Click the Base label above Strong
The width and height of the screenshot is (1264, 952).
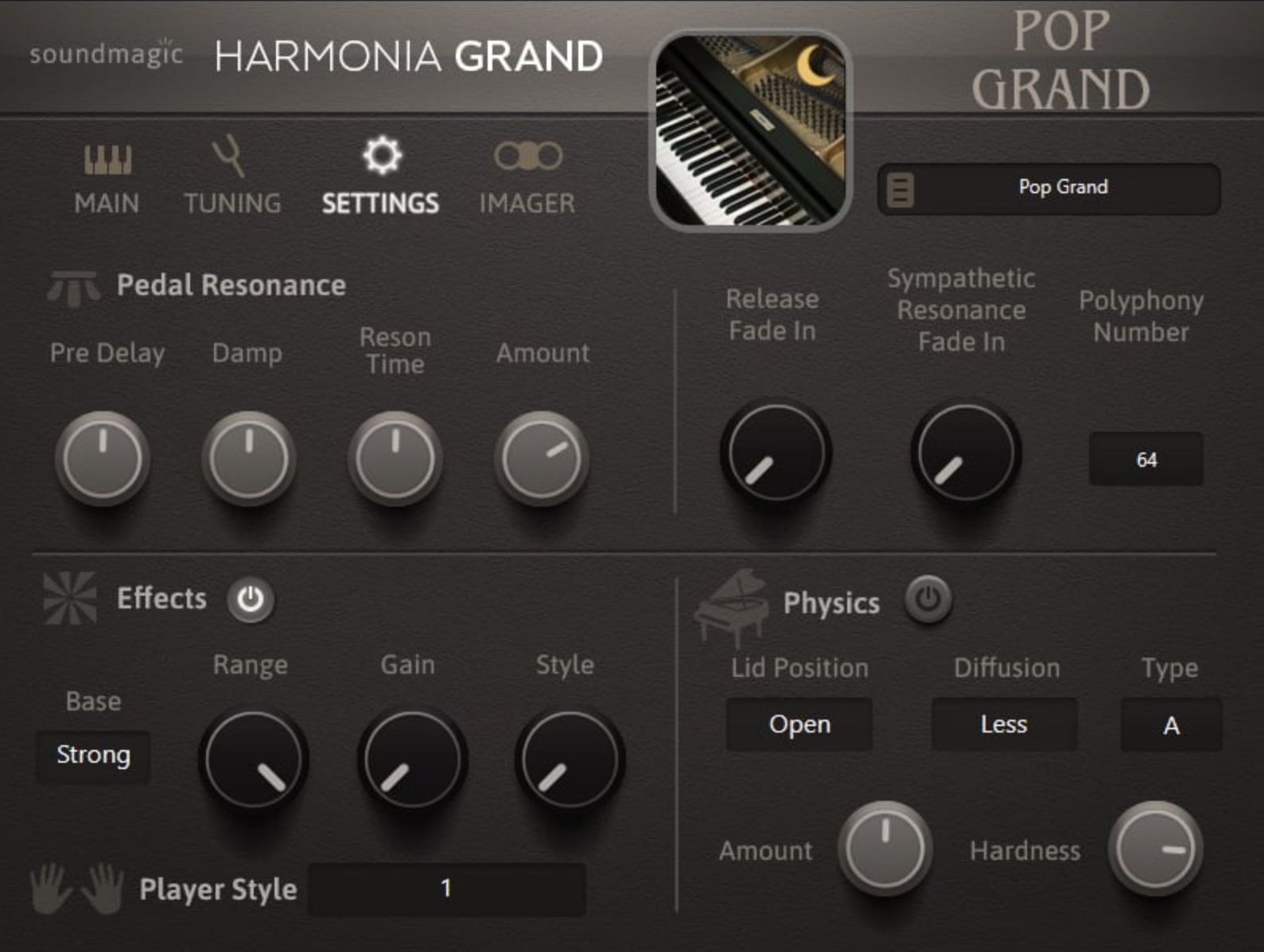click(x=93, y=701)
